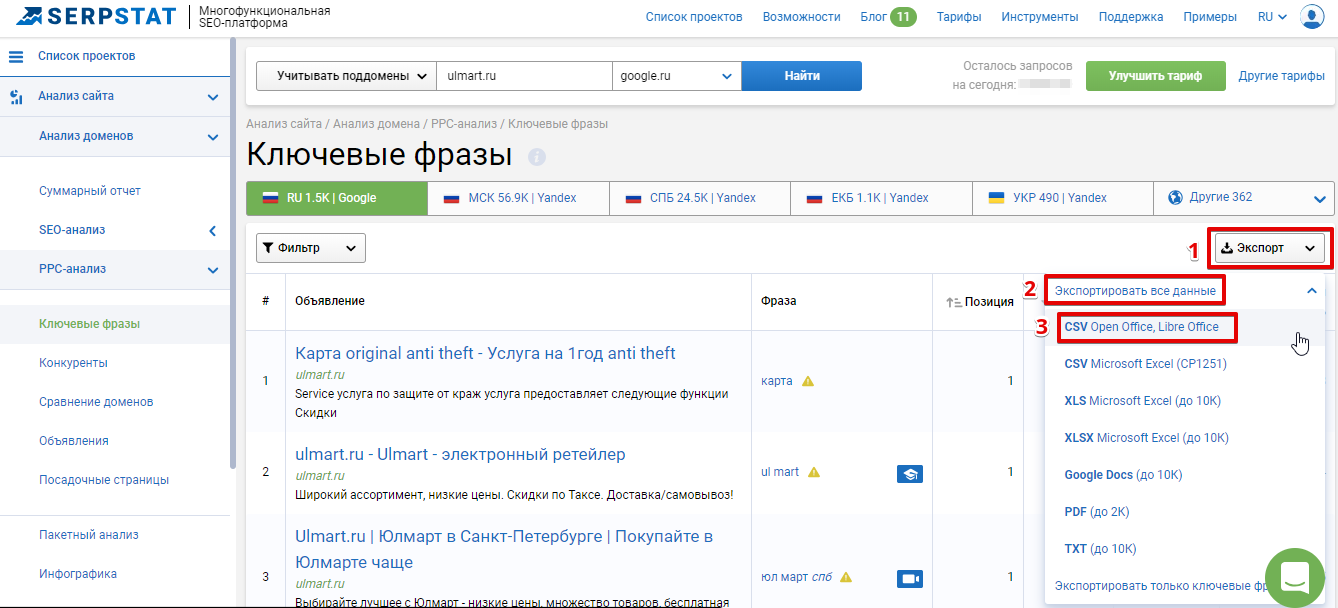Image resolution: width=1338 pixels, height=608 pixels.
Task: Click the Анализ сайта chart icon in sidebar
Action: point(16,97)
